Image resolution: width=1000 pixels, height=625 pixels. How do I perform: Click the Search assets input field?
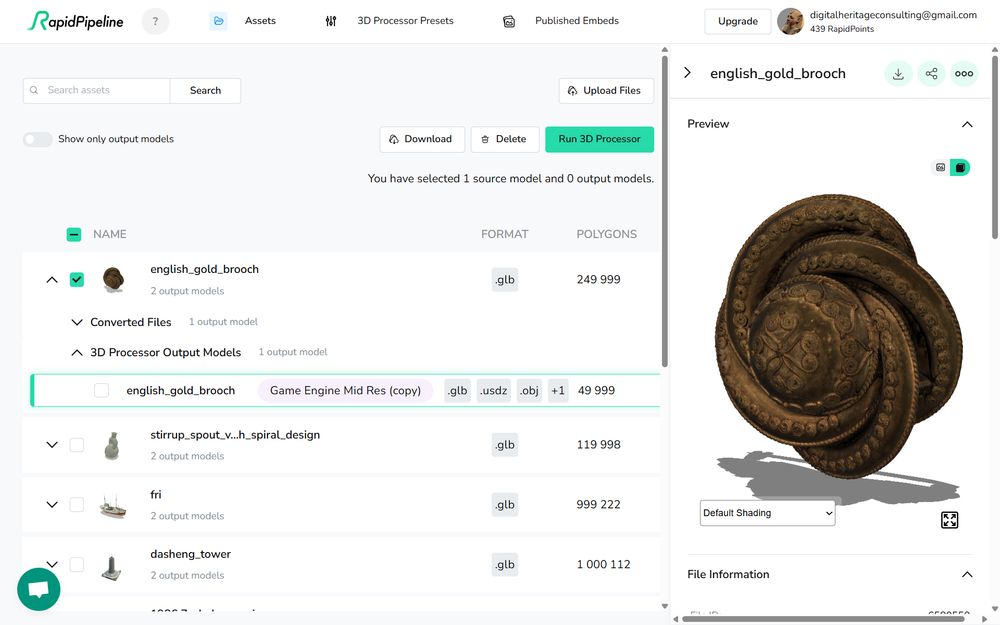97,91
